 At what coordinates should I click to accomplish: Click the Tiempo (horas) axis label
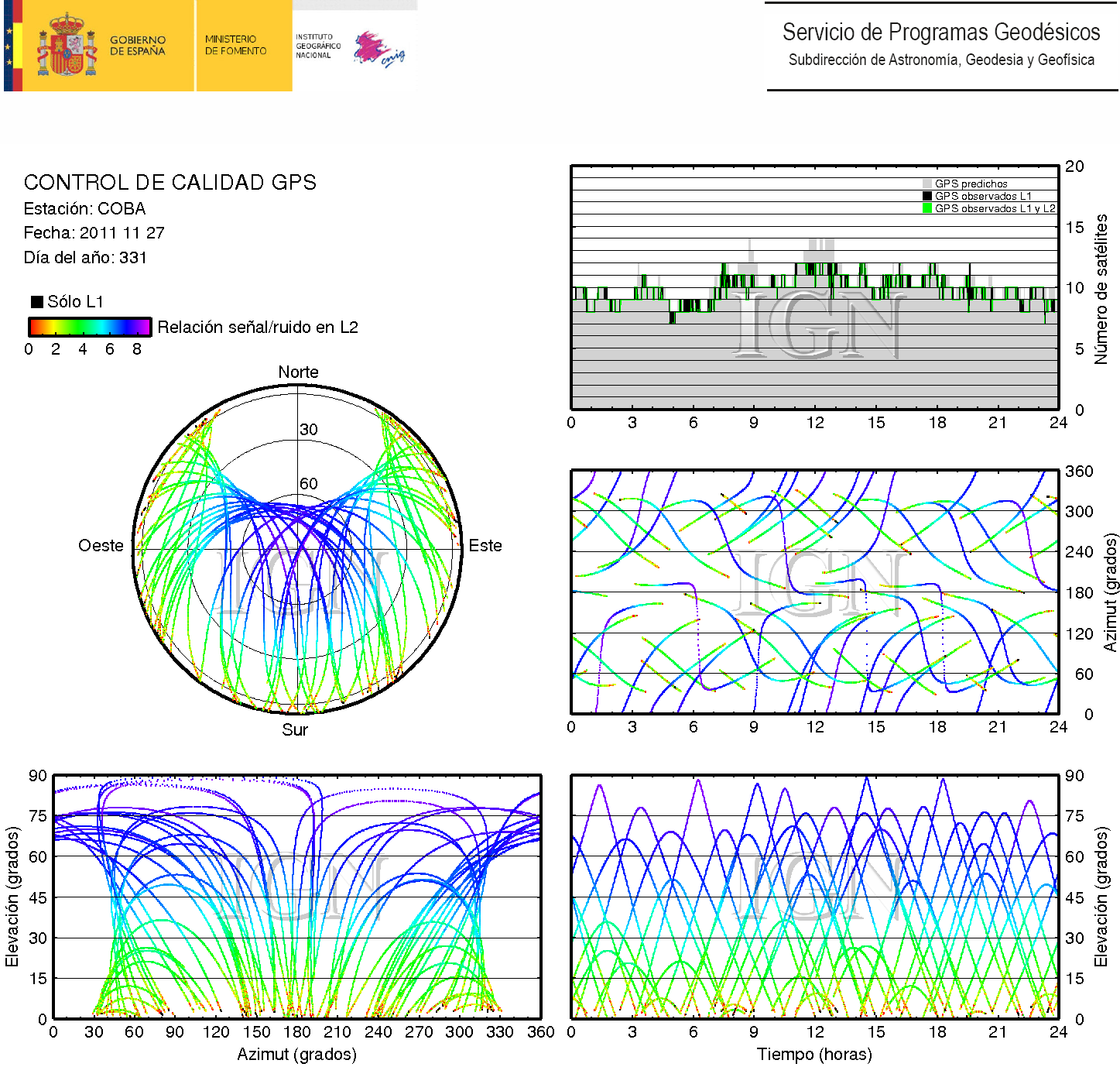(814, 1055)
